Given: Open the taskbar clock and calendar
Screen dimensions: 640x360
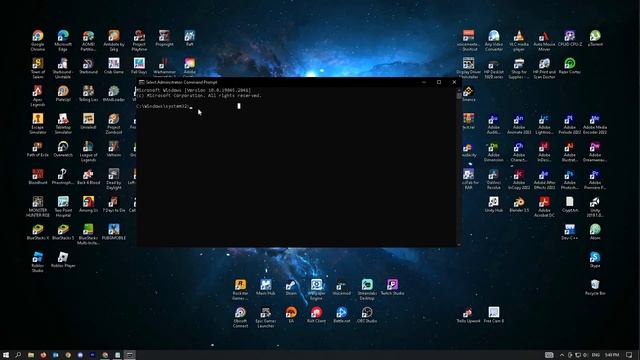Looking at the screenshot, I should pyautogui.click(x=612, y=355).
